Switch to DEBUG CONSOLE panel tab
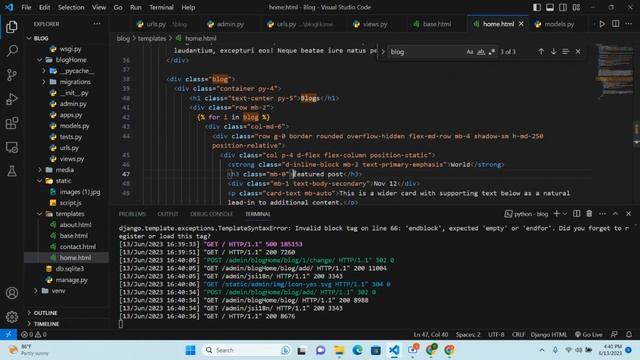The width and height of the screenshot is (640, 360). click(x=211, y=214)
